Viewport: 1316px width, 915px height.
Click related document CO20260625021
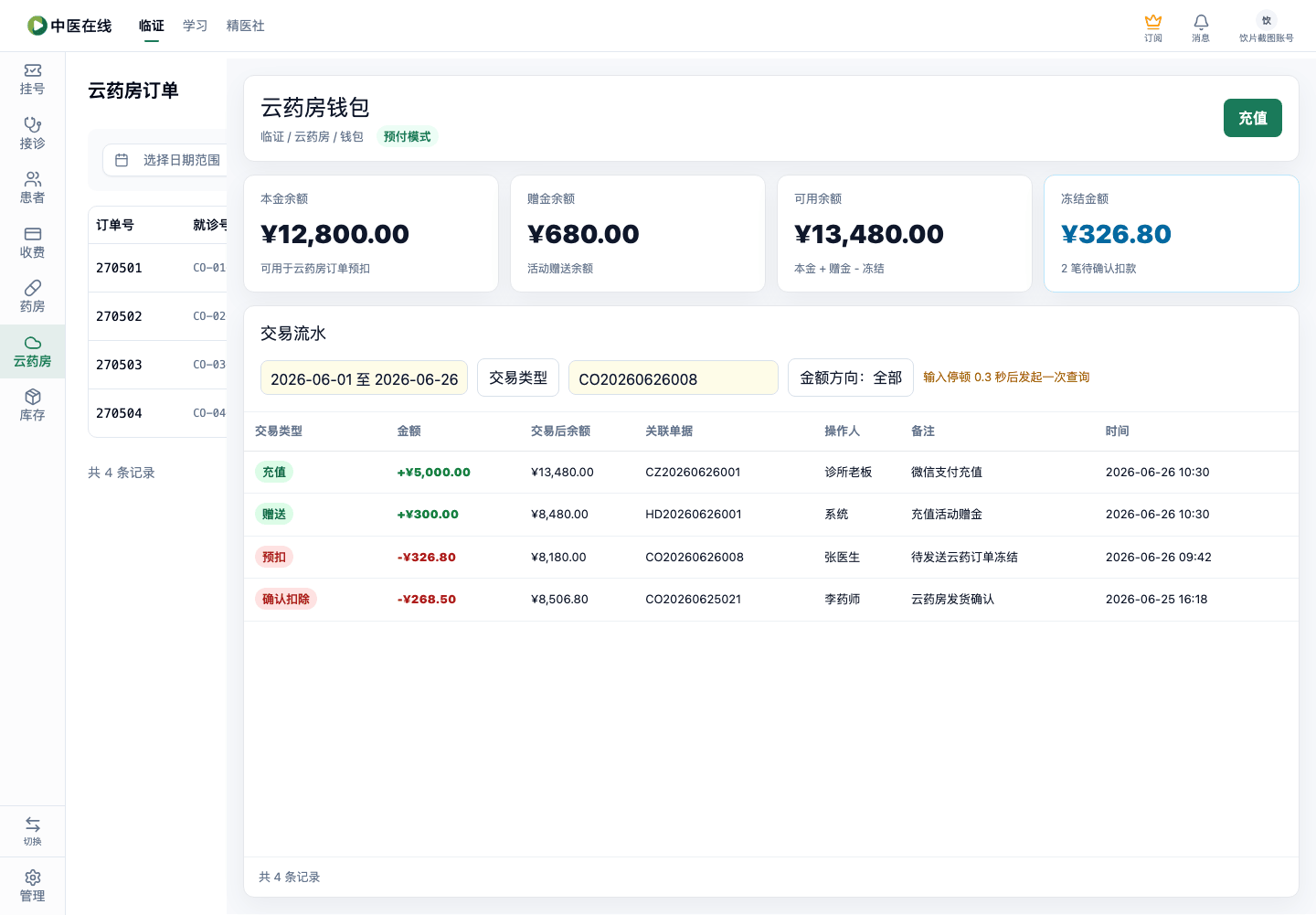coord(693,600)
